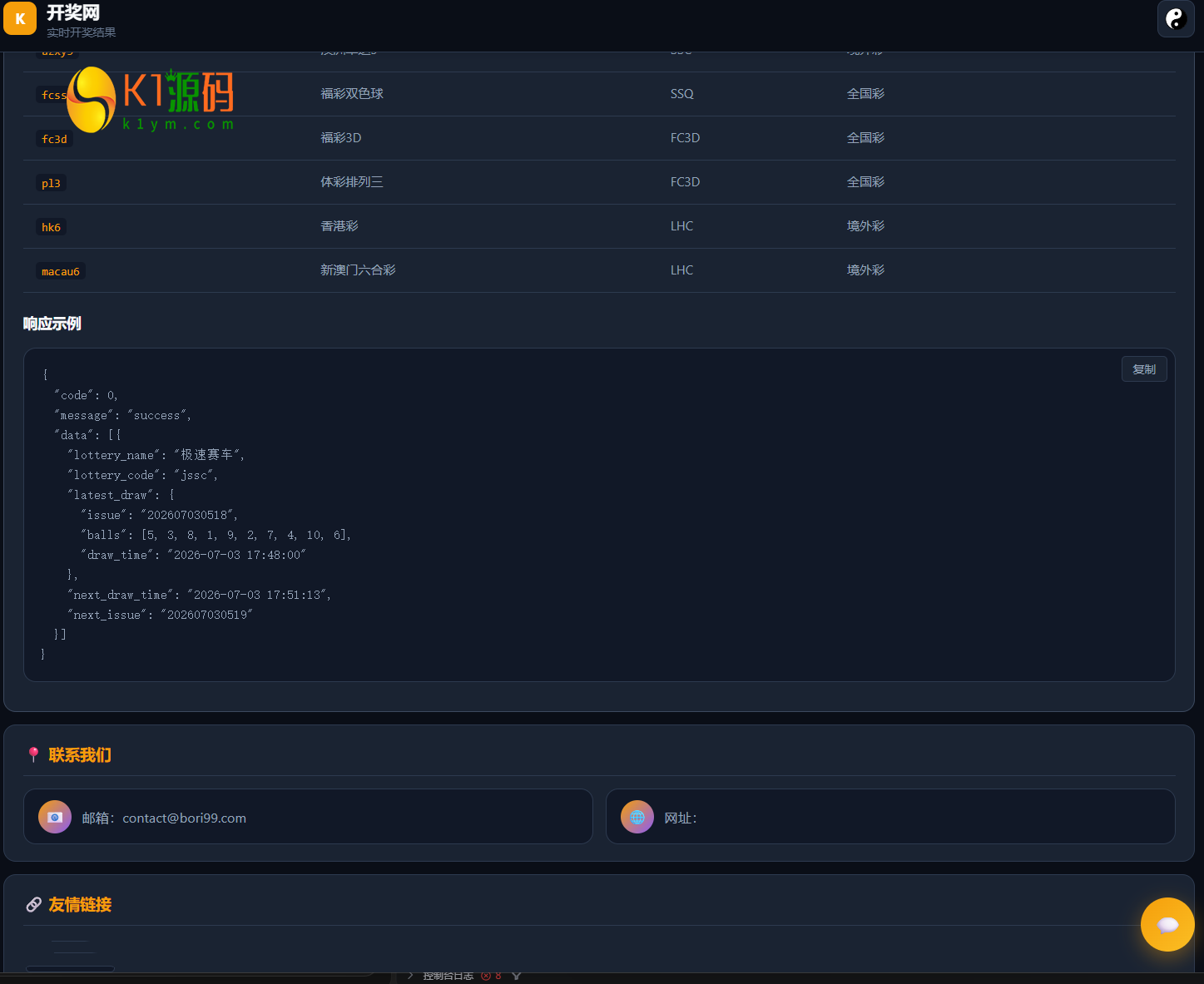Select the pl3 lottery code tag
The height and width of the screenshot is (984, 1204).
pyautogui.click(x=52, y=183)
